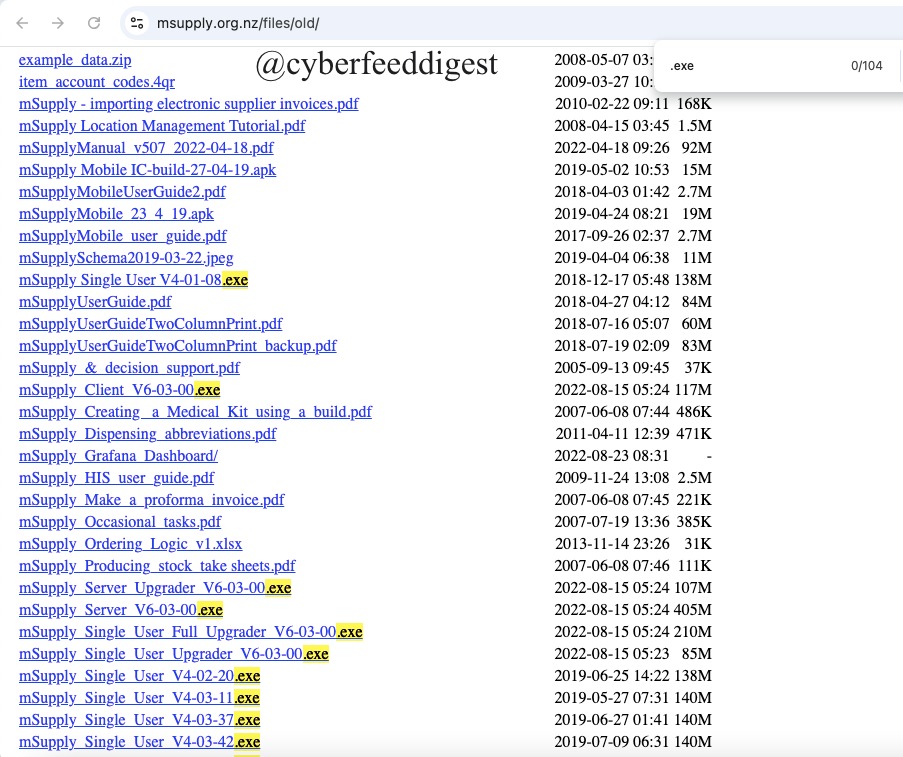903x757 pixels.
Task: Go forward to the next page
Action: (x=58, y=23)
